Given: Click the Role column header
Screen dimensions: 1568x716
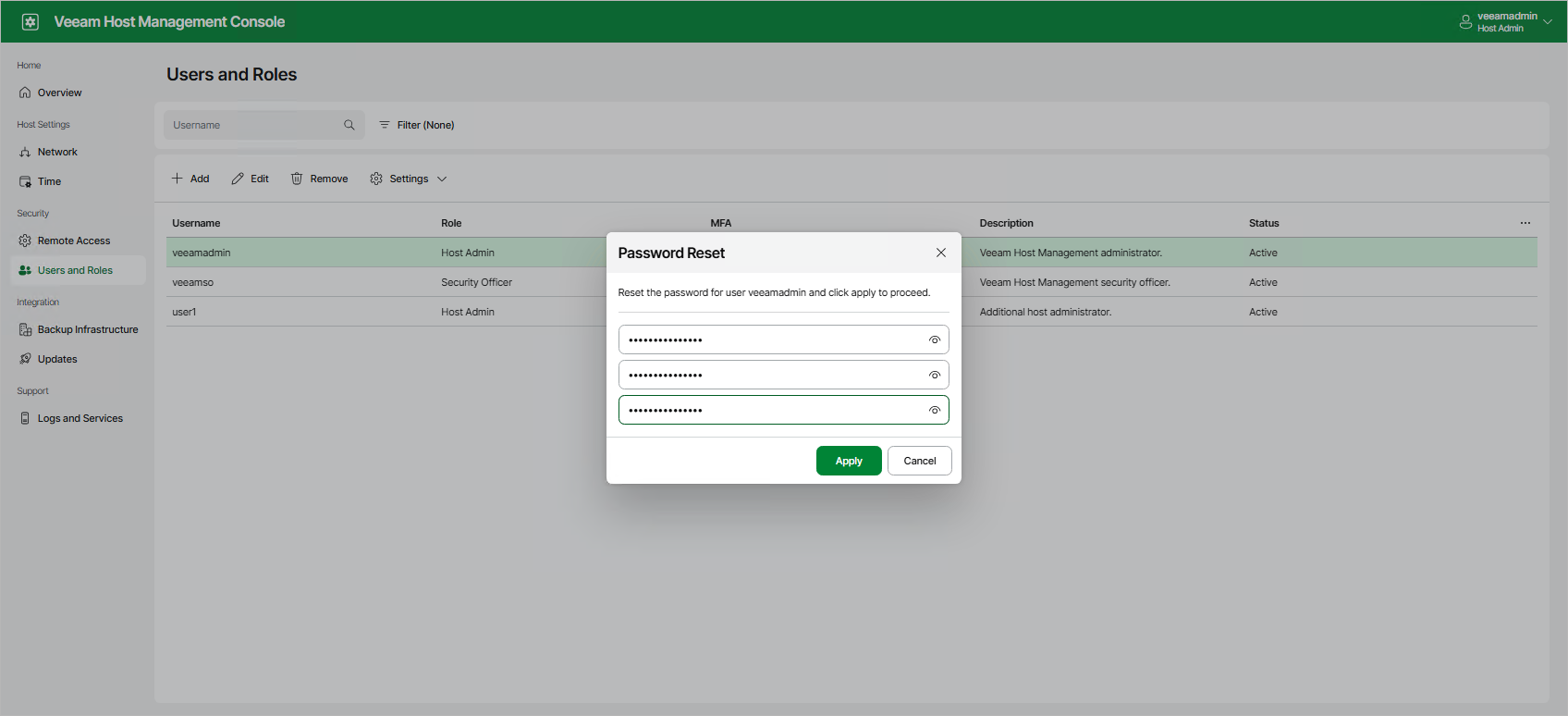Looking at the screenshot, I should (451, 223).
